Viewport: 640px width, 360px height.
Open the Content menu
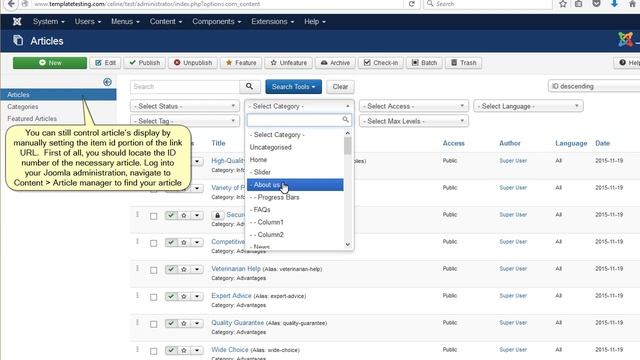[166, 22]
